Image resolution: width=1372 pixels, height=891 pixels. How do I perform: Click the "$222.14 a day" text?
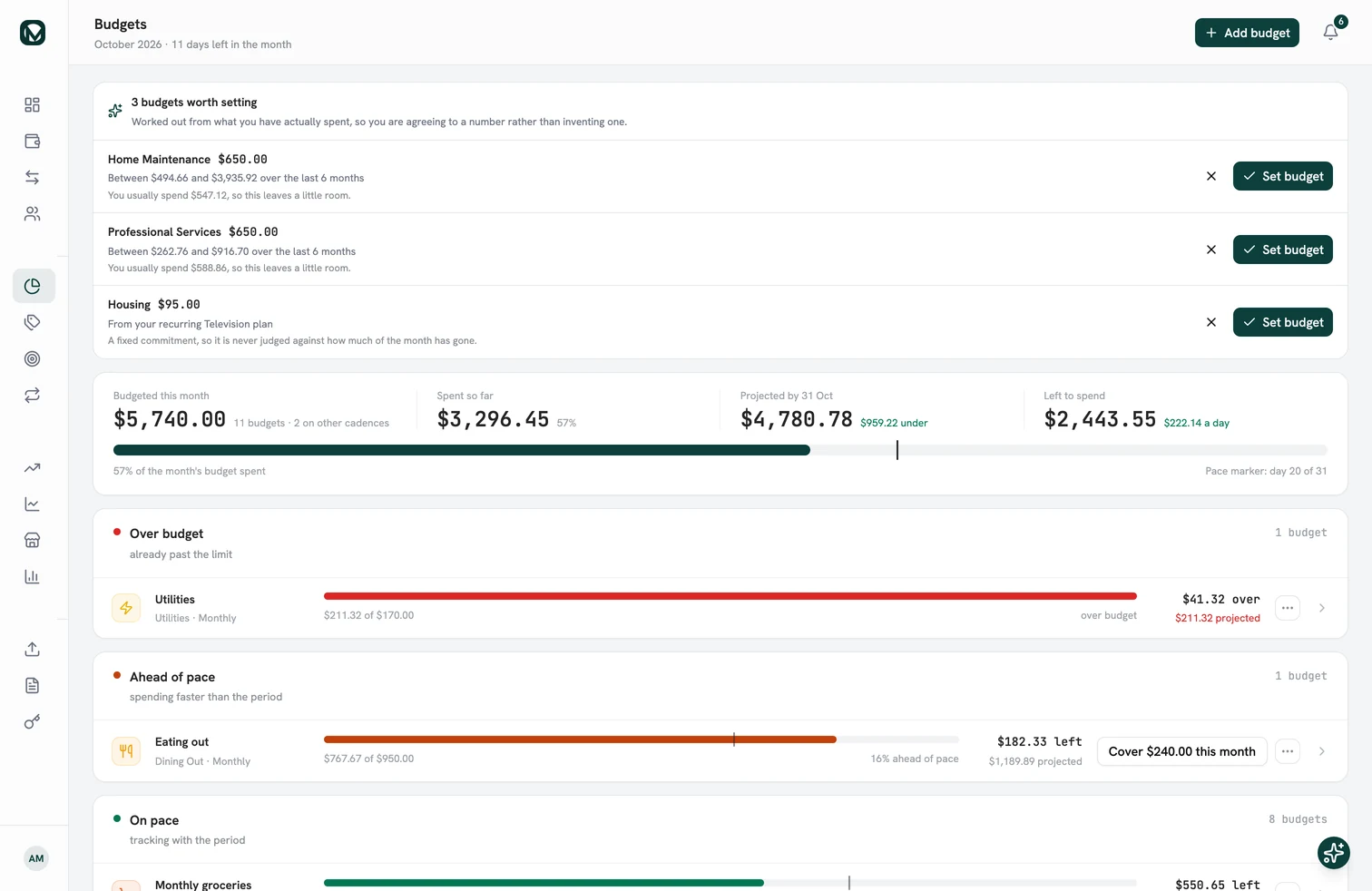tap(1196, 423)
